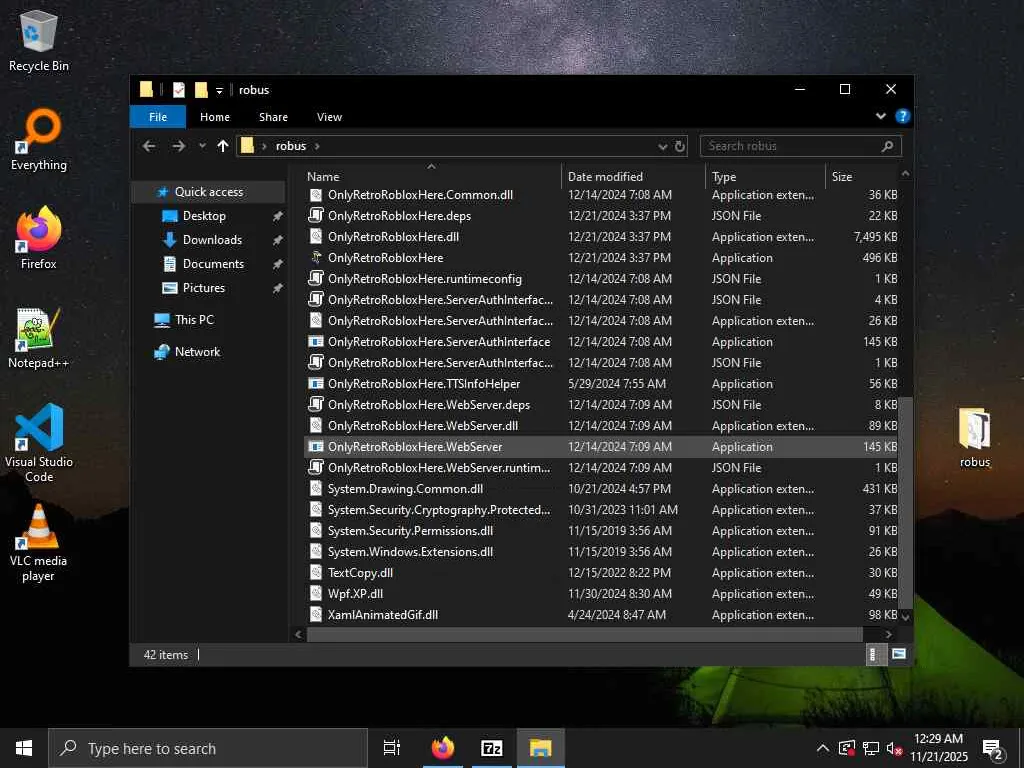1024x768 pixels.
Task: Open Firefox from the taskbar
Action: click(443, 748)
